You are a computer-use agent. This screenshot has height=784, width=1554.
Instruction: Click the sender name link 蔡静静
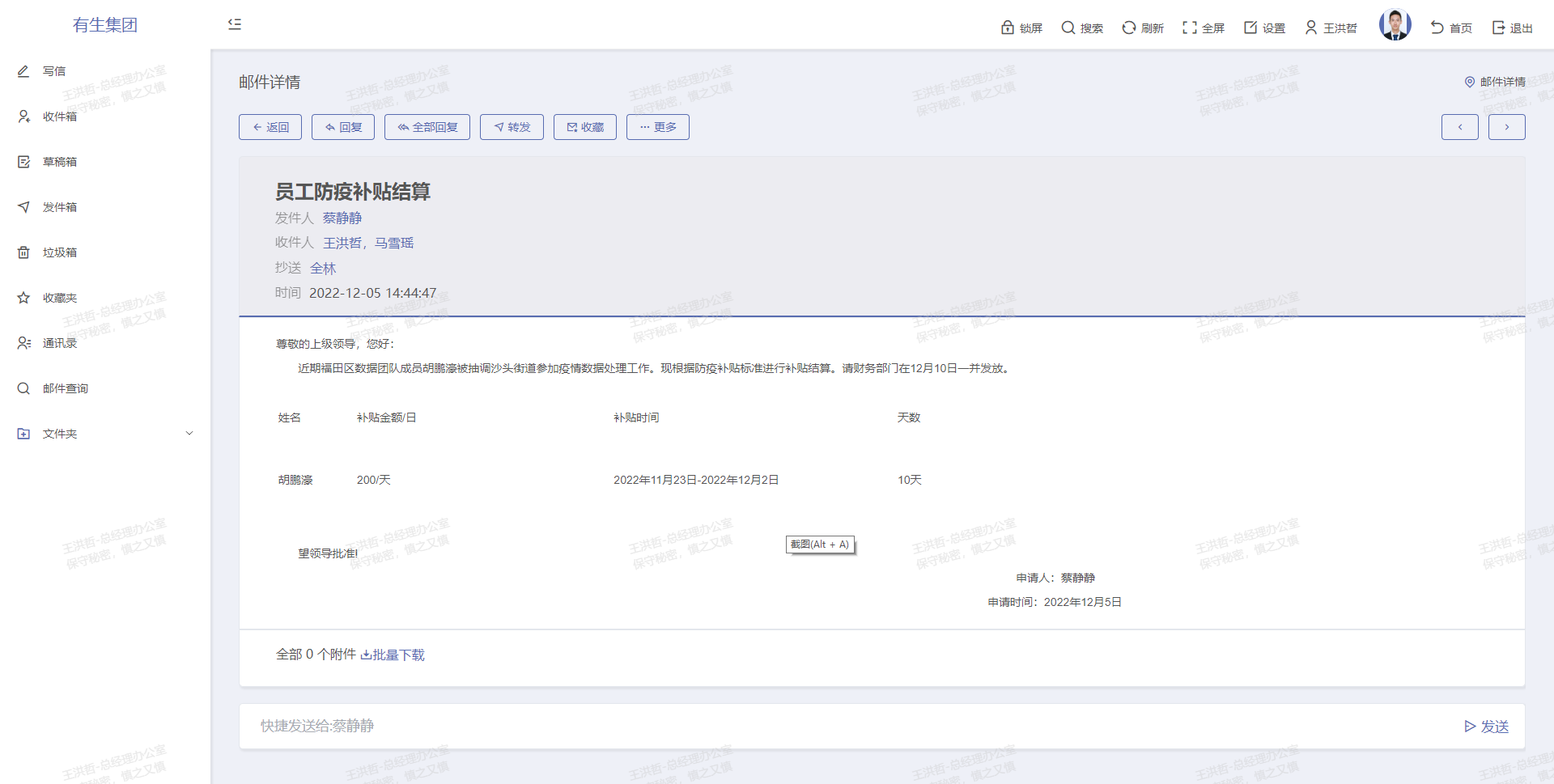coord(342,218)
